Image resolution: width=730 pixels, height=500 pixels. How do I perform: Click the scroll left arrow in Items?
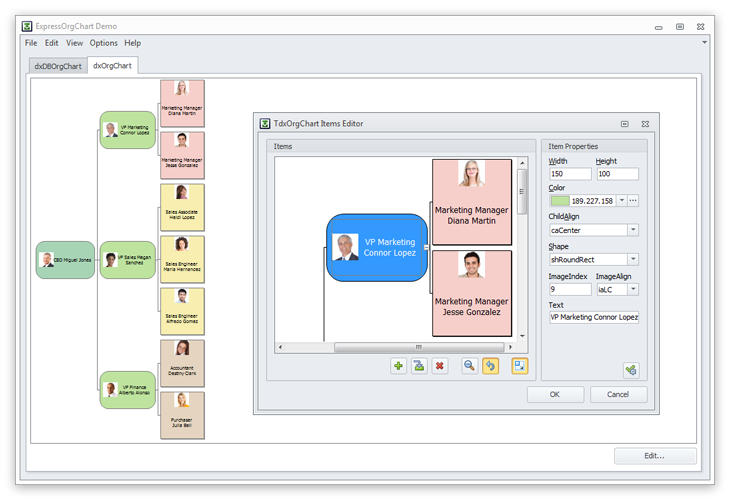pyautogui.click(x=280, y=347)
